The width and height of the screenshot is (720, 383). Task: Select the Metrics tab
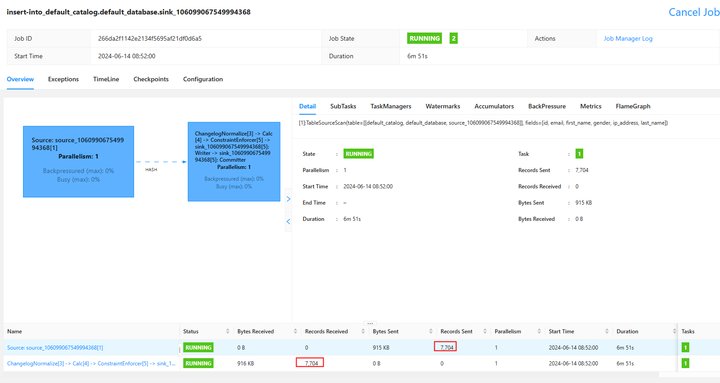click(591, 106)
